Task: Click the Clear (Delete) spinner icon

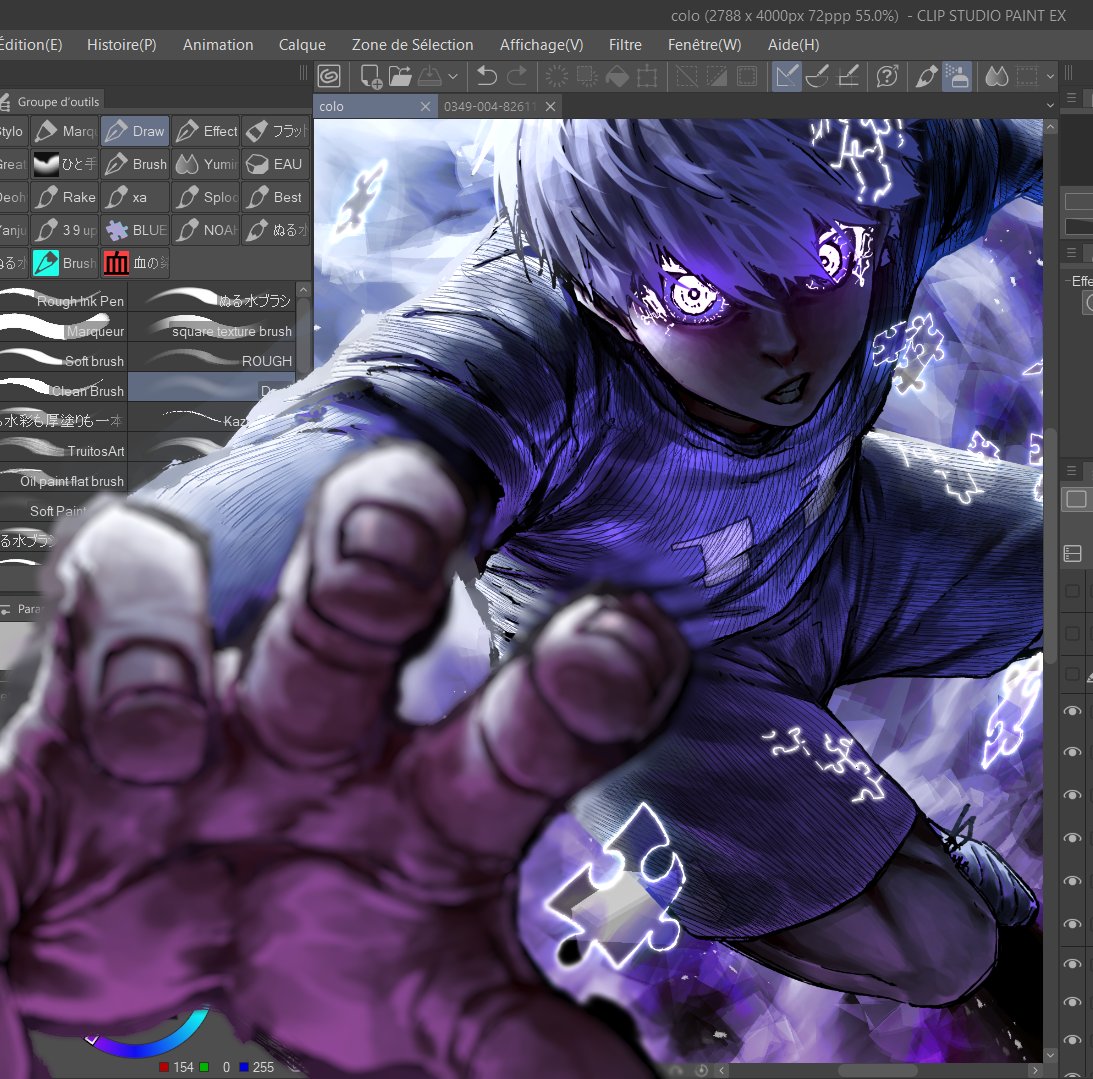Action: pyautogui.click(x=556, y=76)
